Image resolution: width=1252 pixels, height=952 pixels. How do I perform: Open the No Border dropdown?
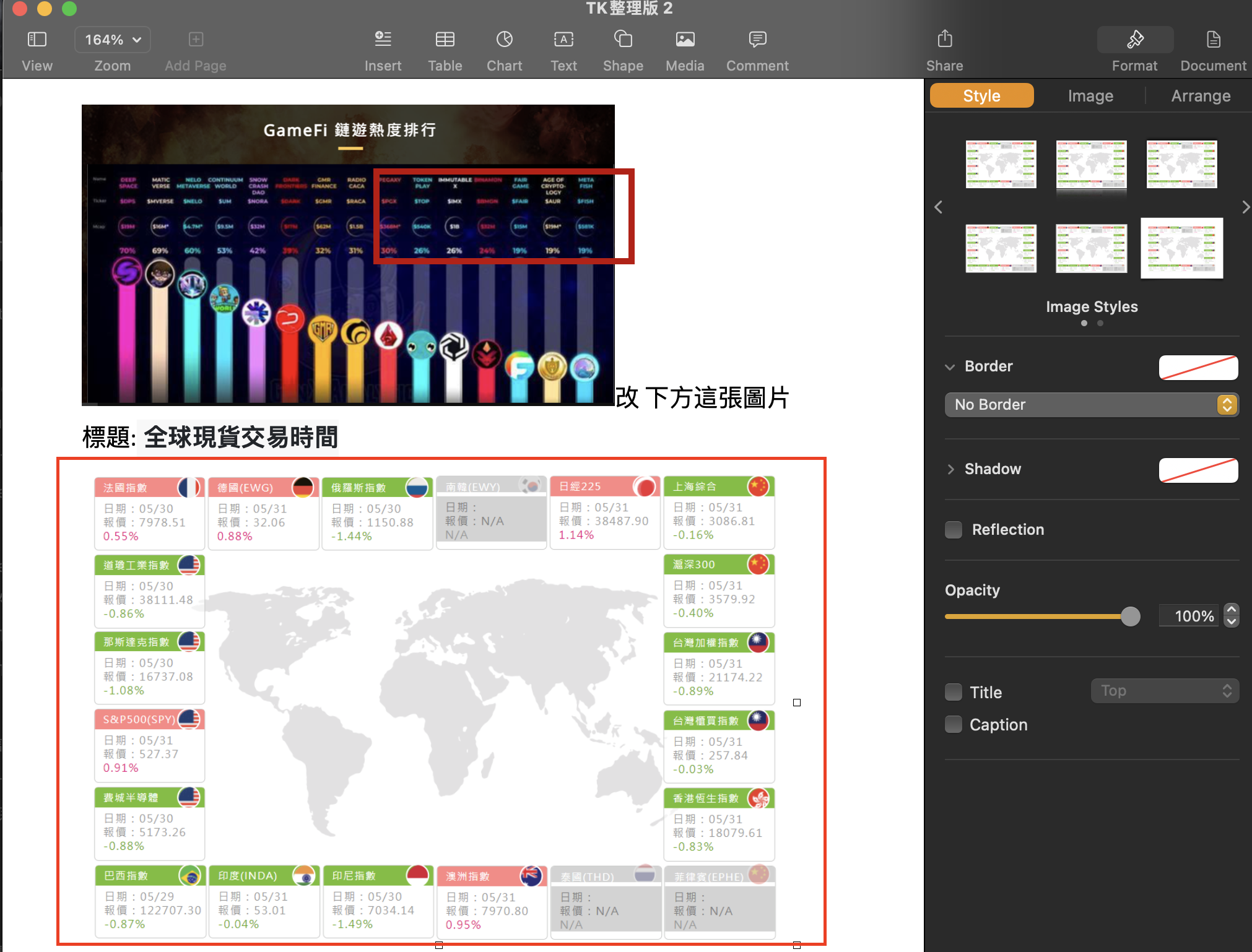click(x=1091, y=405)
